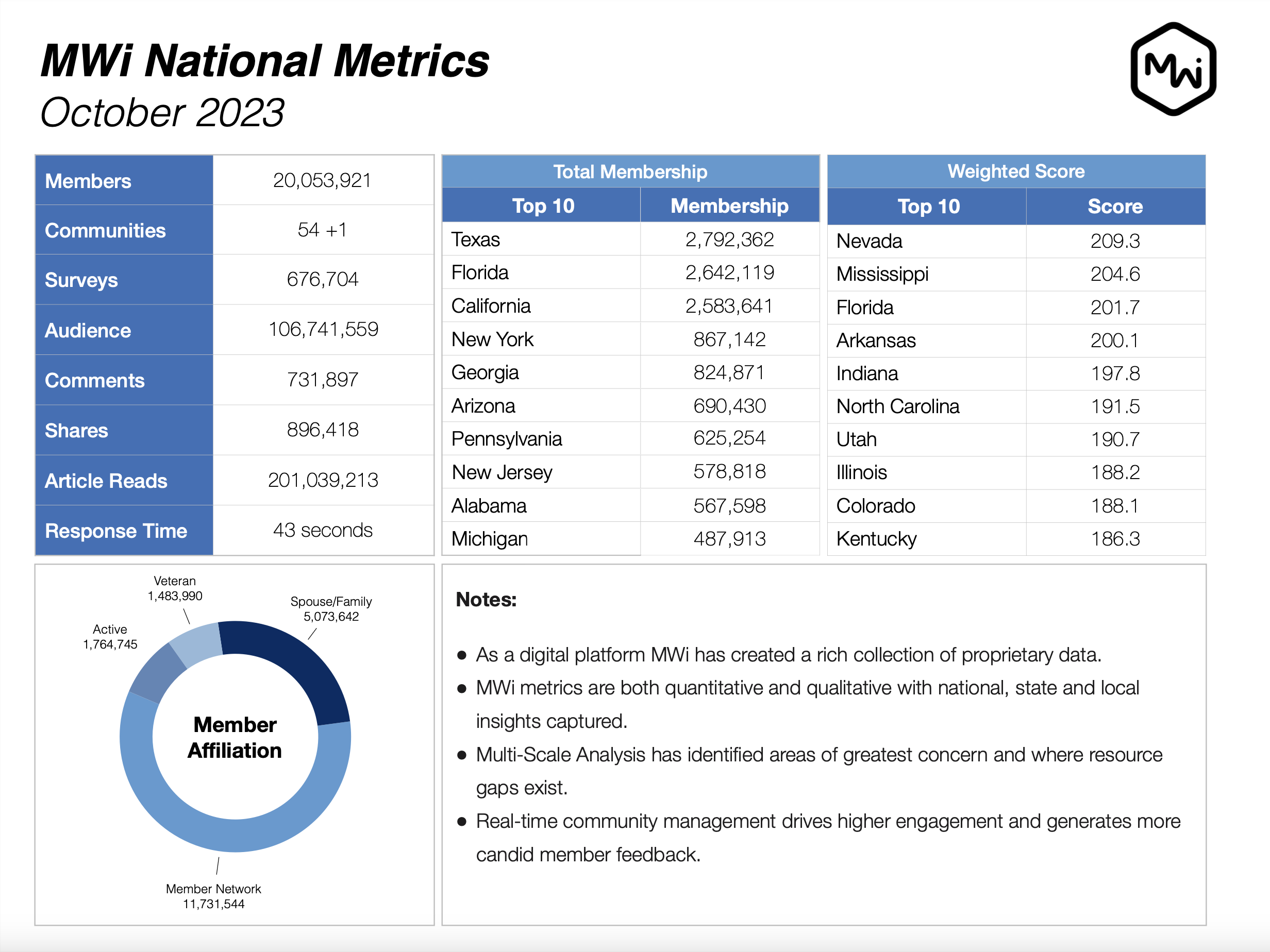
Task: Click the North Carolina score row
Action: point(1016,406)
